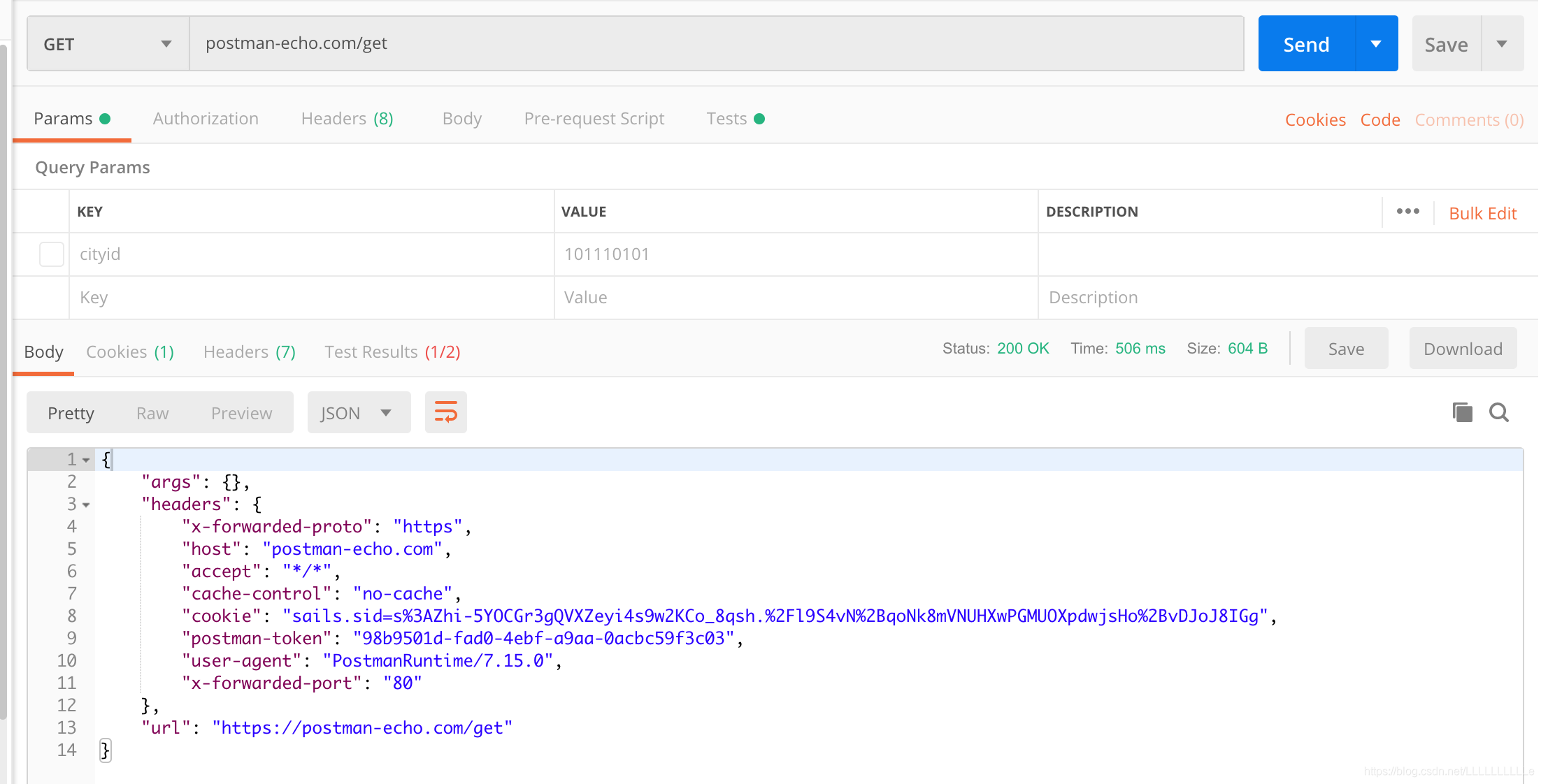The height and width of the screenshot is (784, 1541).
Task: Edit the cityid key field
Action: pyautogui.click(x=312, y=254)
